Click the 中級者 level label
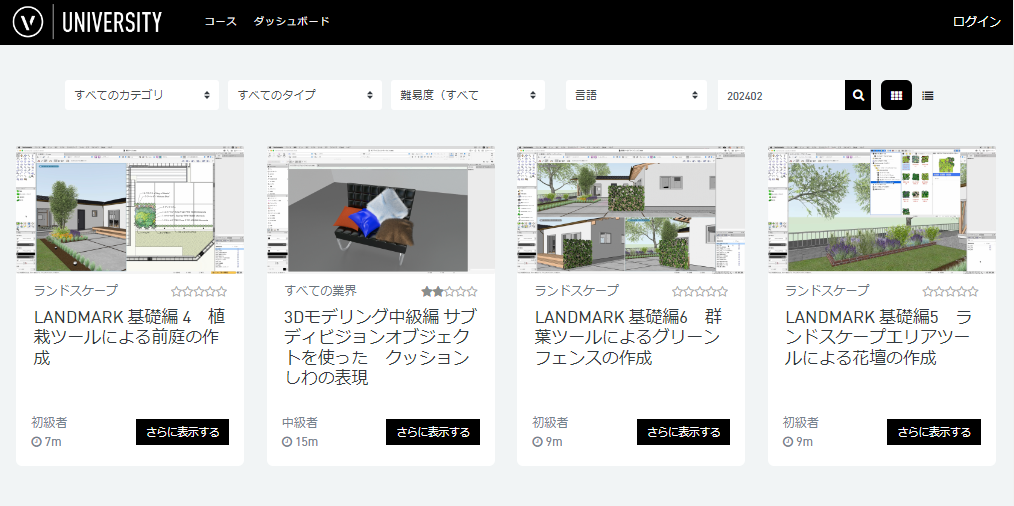This screenshot has height=506, width=1014. tap(300, 423)
